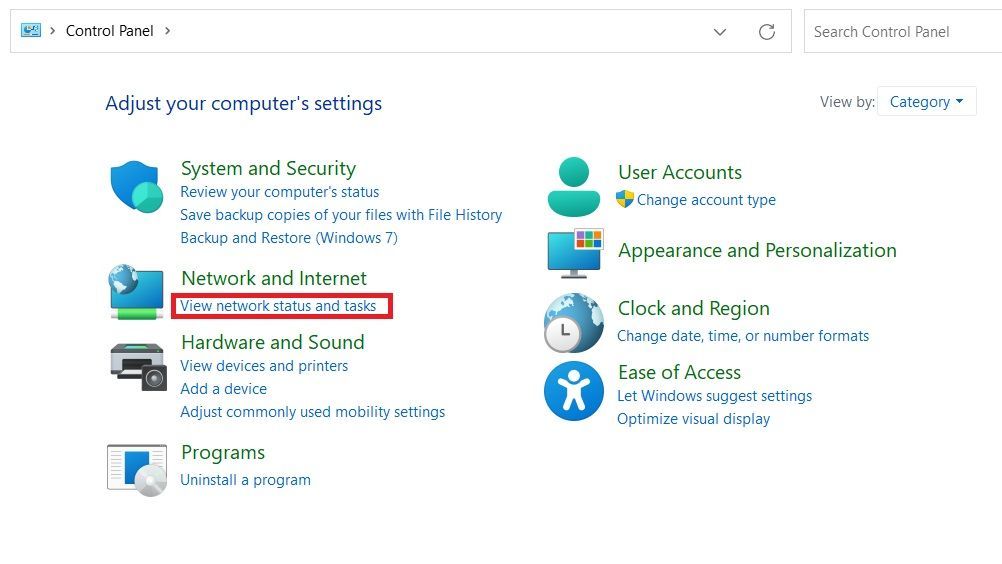The image size is (1002, 564).
Task: Click Backup and Restore (Windows 7)
Action: coord(289,238)
